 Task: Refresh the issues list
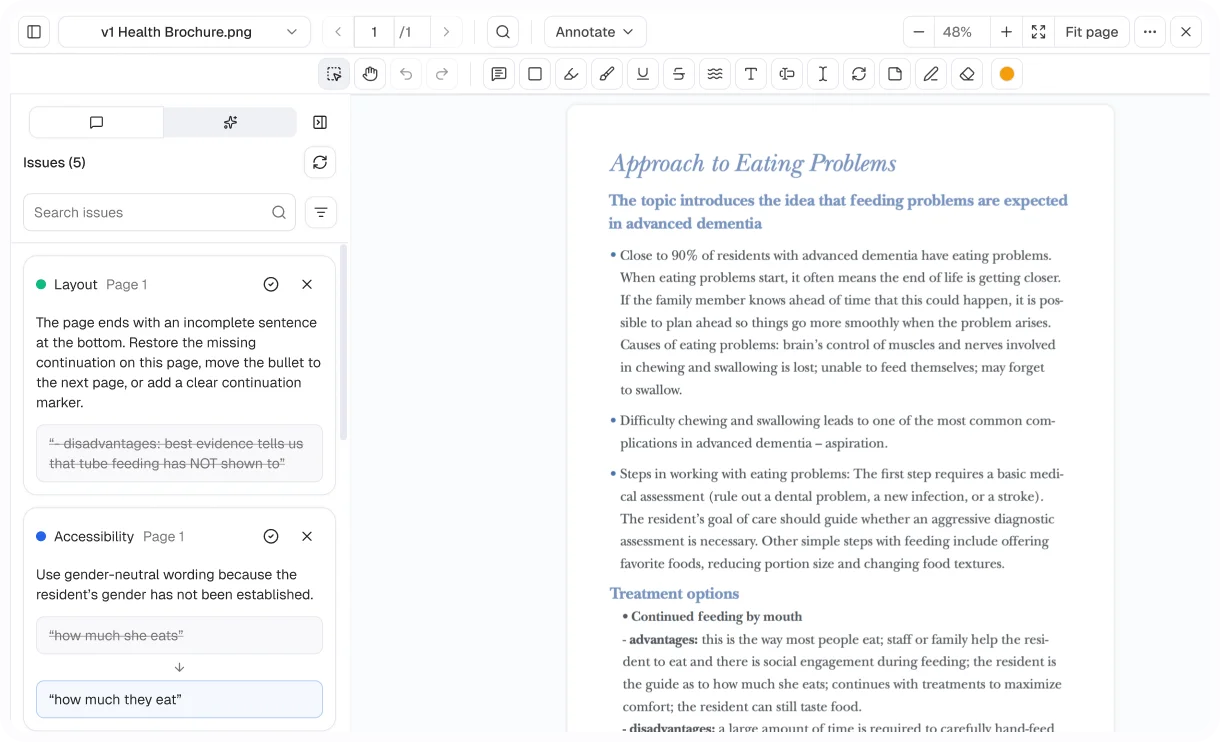[x=320, y=162]
